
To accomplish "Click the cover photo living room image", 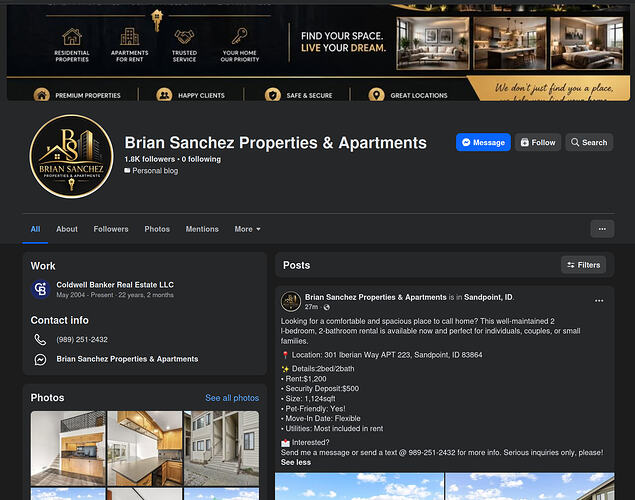I will pyautogui.click(x=433, y=43).
